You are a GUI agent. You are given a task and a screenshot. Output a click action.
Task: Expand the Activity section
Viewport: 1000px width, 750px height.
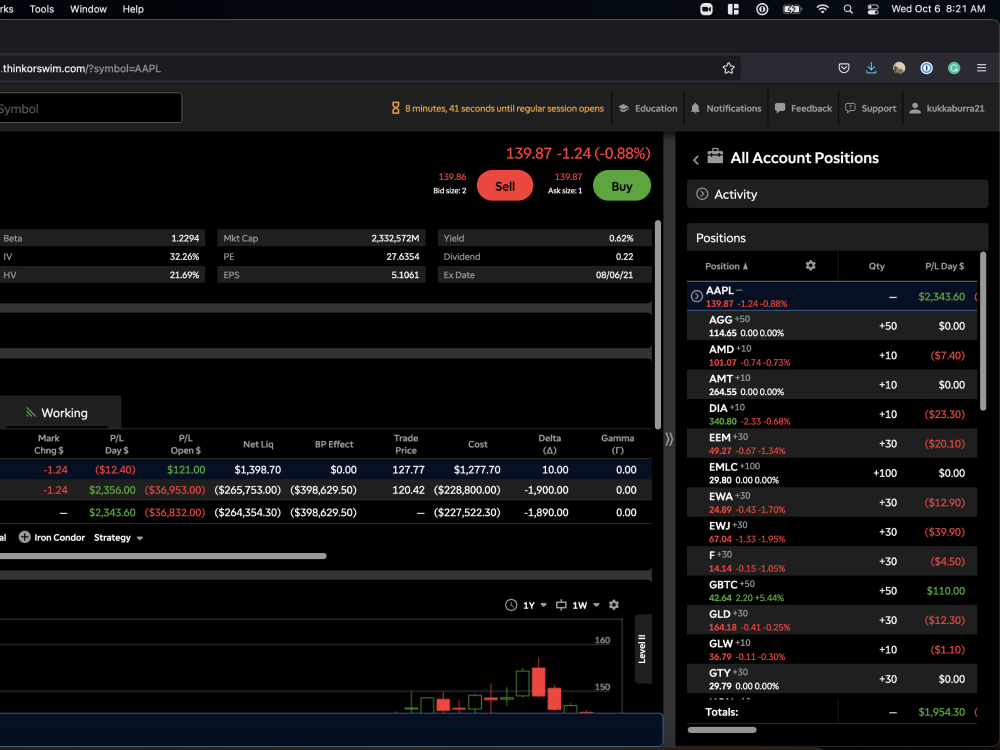[x=837, y=194]
